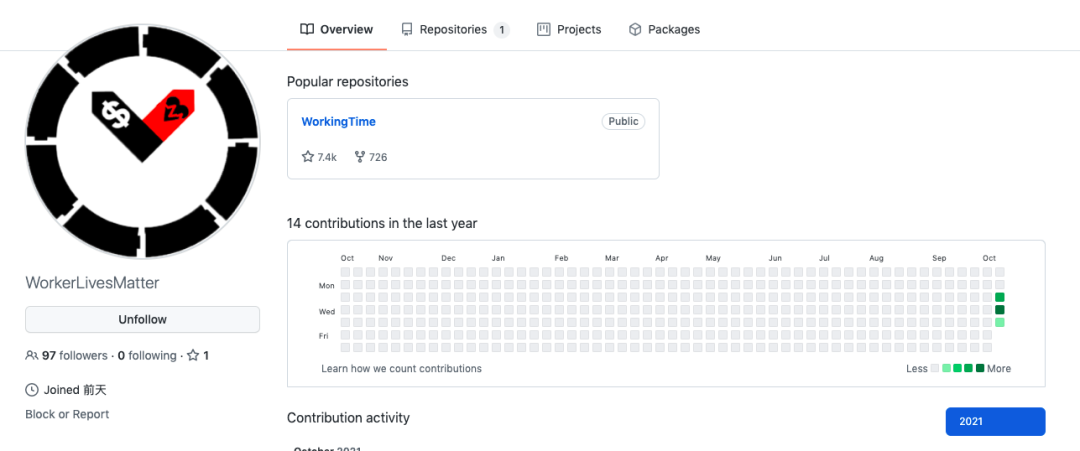The height and width of the screenshot is (451, 1080).
Task: Click the book icon beside Overview
Action: [307, 30]
